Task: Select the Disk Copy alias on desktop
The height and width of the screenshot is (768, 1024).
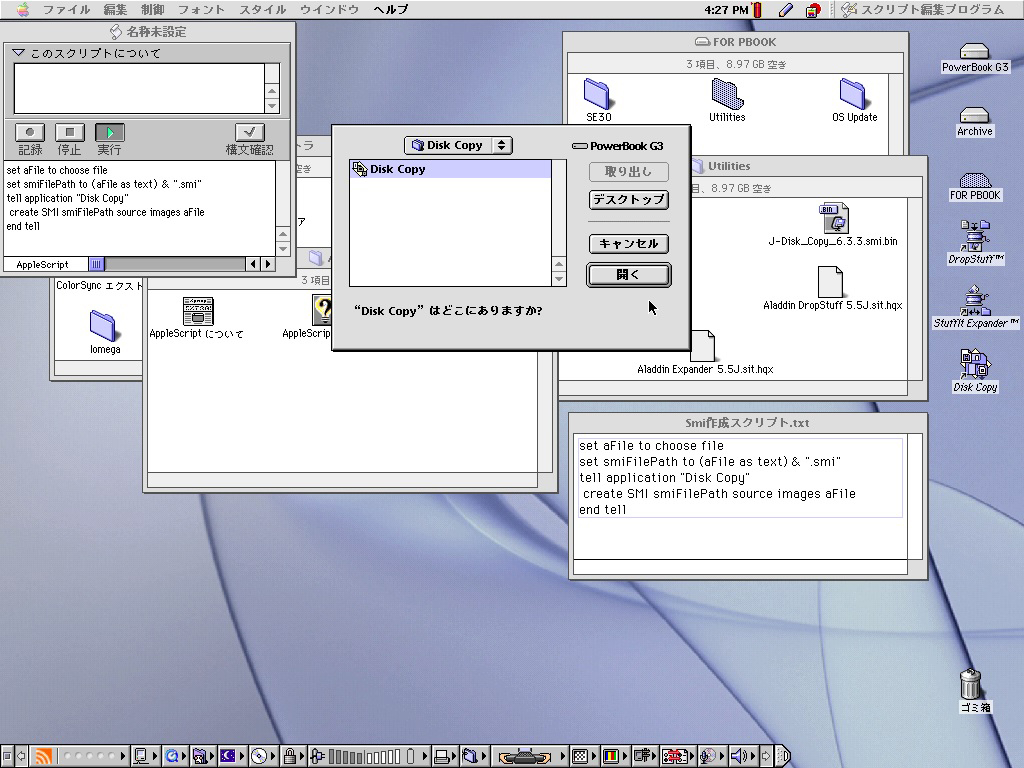Action: tap(975, 364)
